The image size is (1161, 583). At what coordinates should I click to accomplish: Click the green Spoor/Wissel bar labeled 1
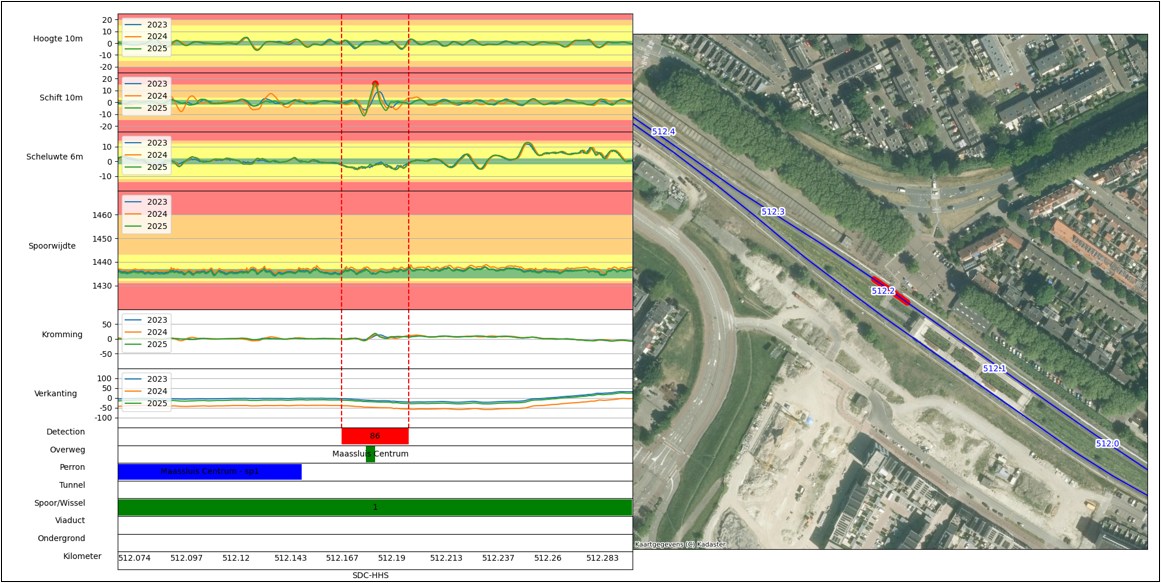pos(375,507)
